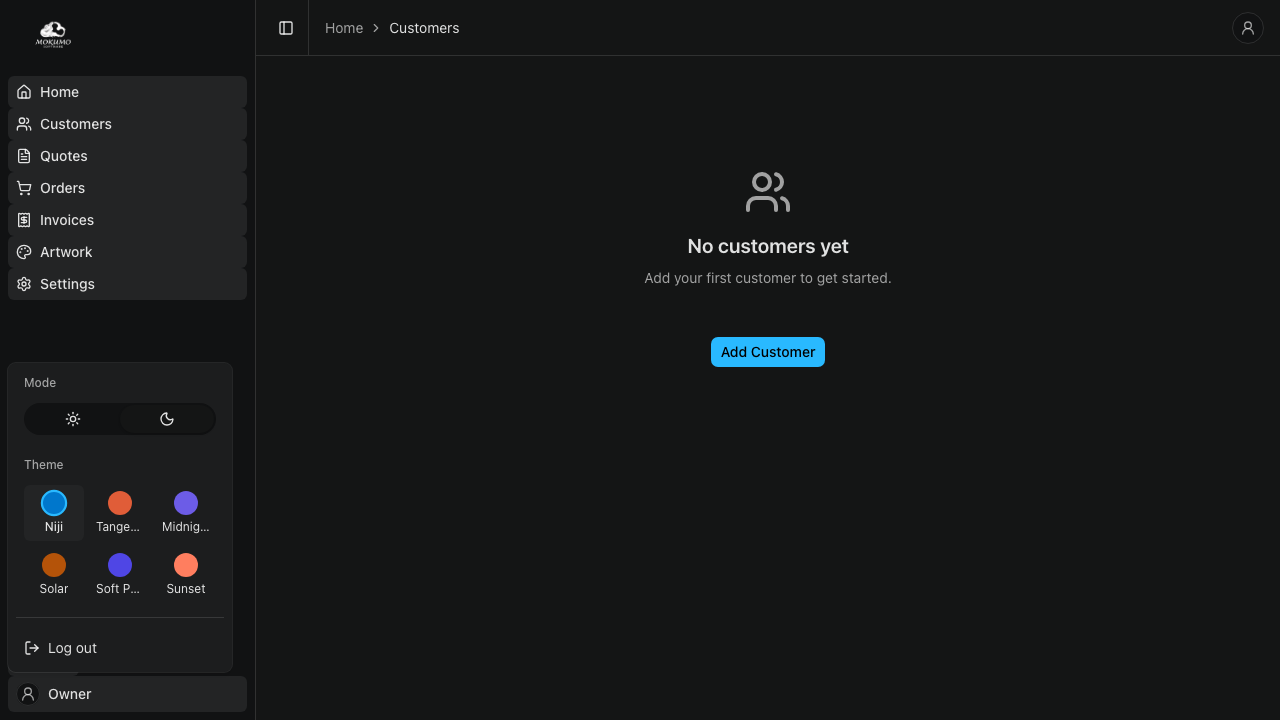The height and width of the screenshot is (720, 1280).
Task: Open the user profile icon top right
Action: point(1247,28)
